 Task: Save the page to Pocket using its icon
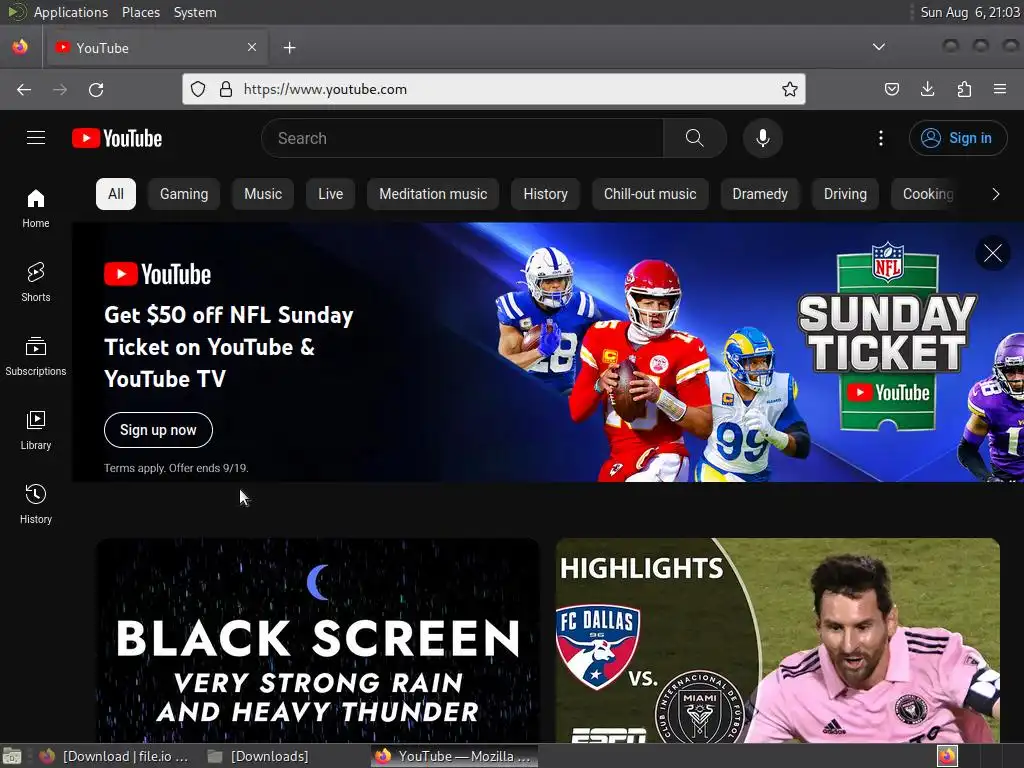[891, 89]
